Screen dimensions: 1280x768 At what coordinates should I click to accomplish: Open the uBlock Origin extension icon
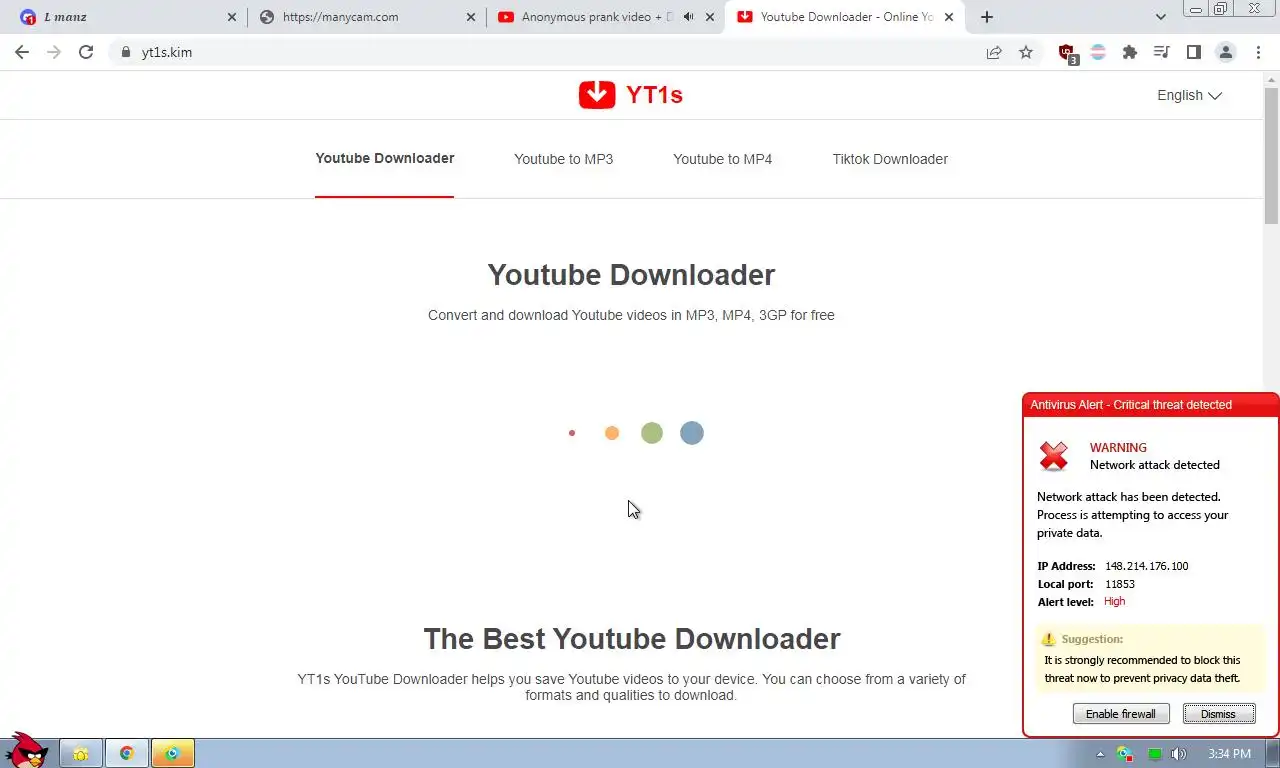(x=1067, y=53)
